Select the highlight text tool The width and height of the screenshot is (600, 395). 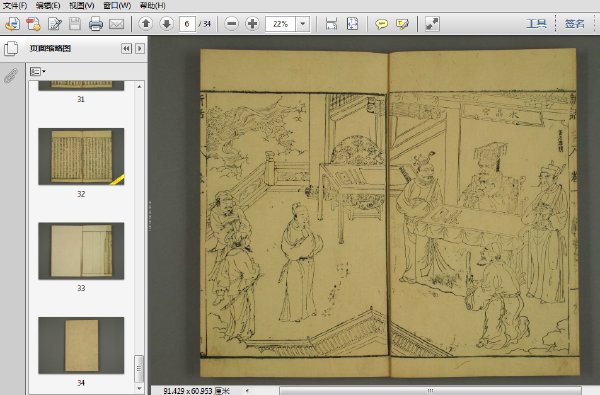pyautogui.click(x=402, y=24)
